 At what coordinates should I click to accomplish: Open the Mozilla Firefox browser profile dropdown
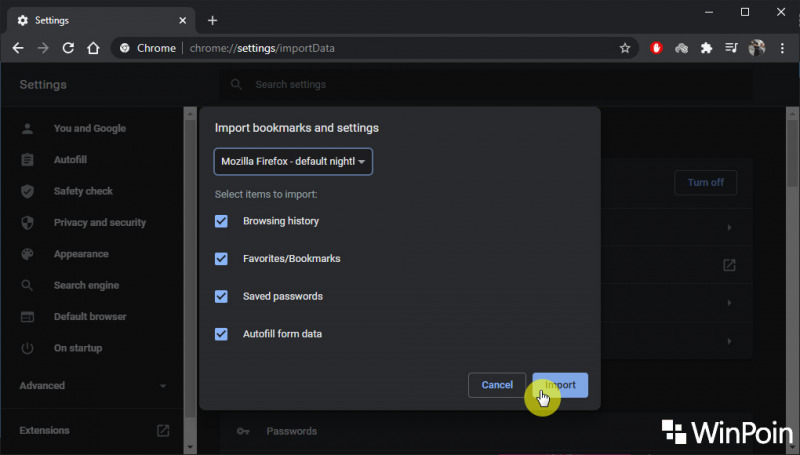tap(293, 162)
